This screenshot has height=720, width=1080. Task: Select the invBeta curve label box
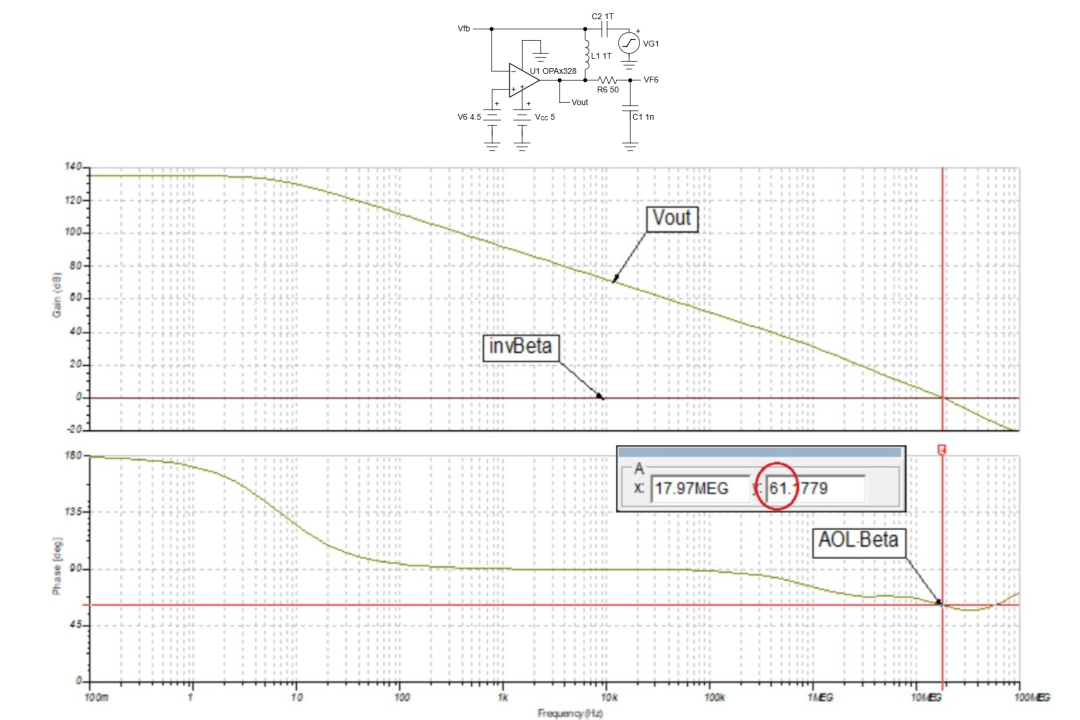pos(521,347)
